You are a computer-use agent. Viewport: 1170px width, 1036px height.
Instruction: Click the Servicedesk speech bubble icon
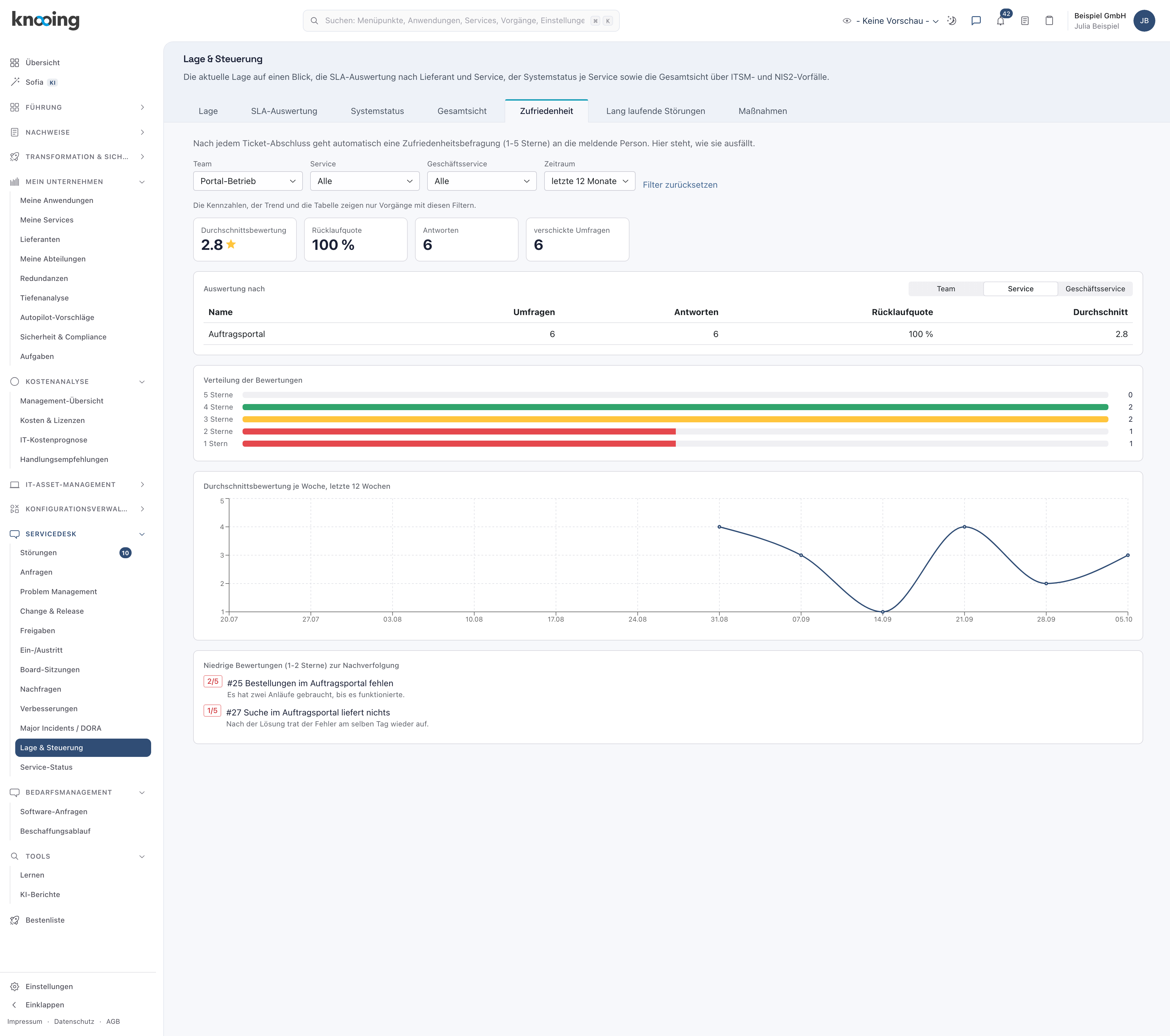[15, 534]
